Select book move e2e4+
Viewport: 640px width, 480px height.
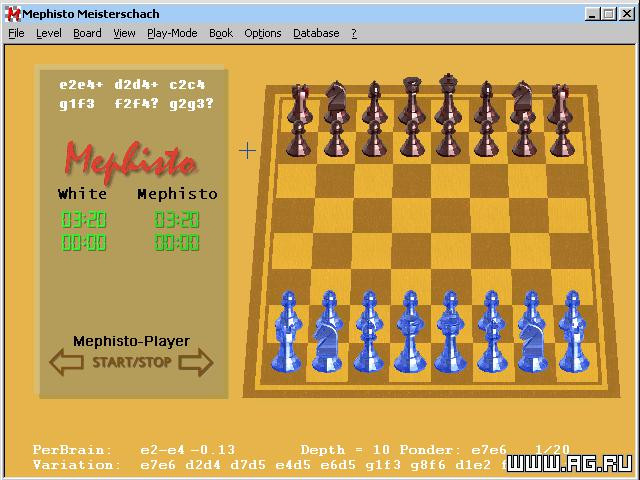click(x=81, y=85)
